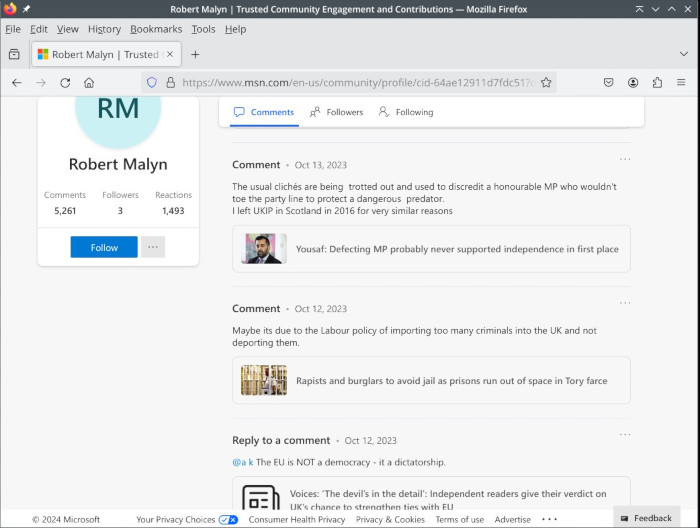Viewport: 700px width, 528px height.
Task: Open the Extensions puzzle icon
Action: [x=657, y=83]
